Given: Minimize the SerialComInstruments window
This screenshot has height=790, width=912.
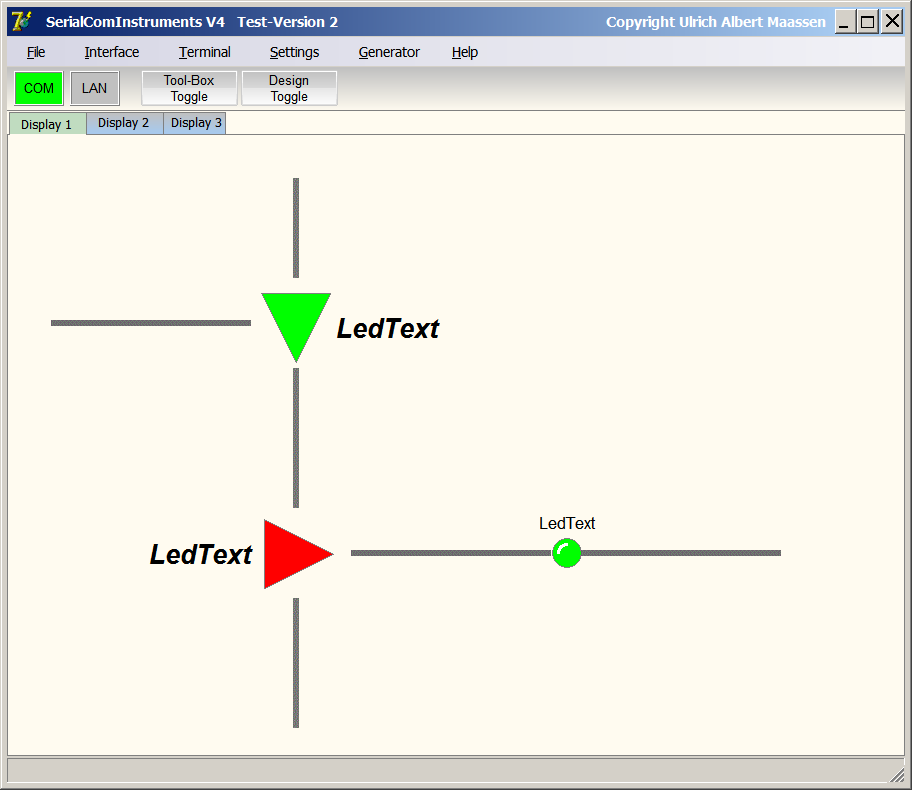Looking at the screenshot, I should [845, 22].
